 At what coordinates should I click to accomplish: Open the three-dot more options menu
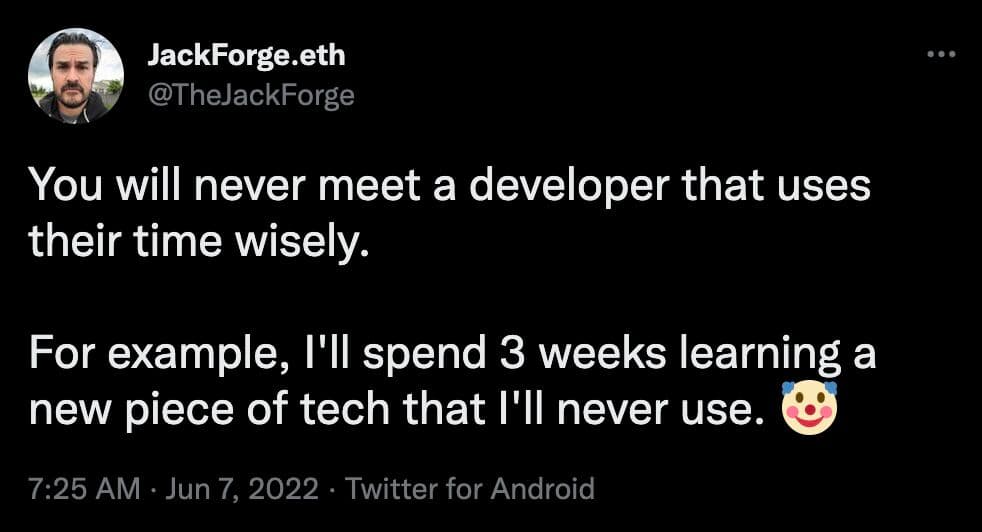[941, 55]
